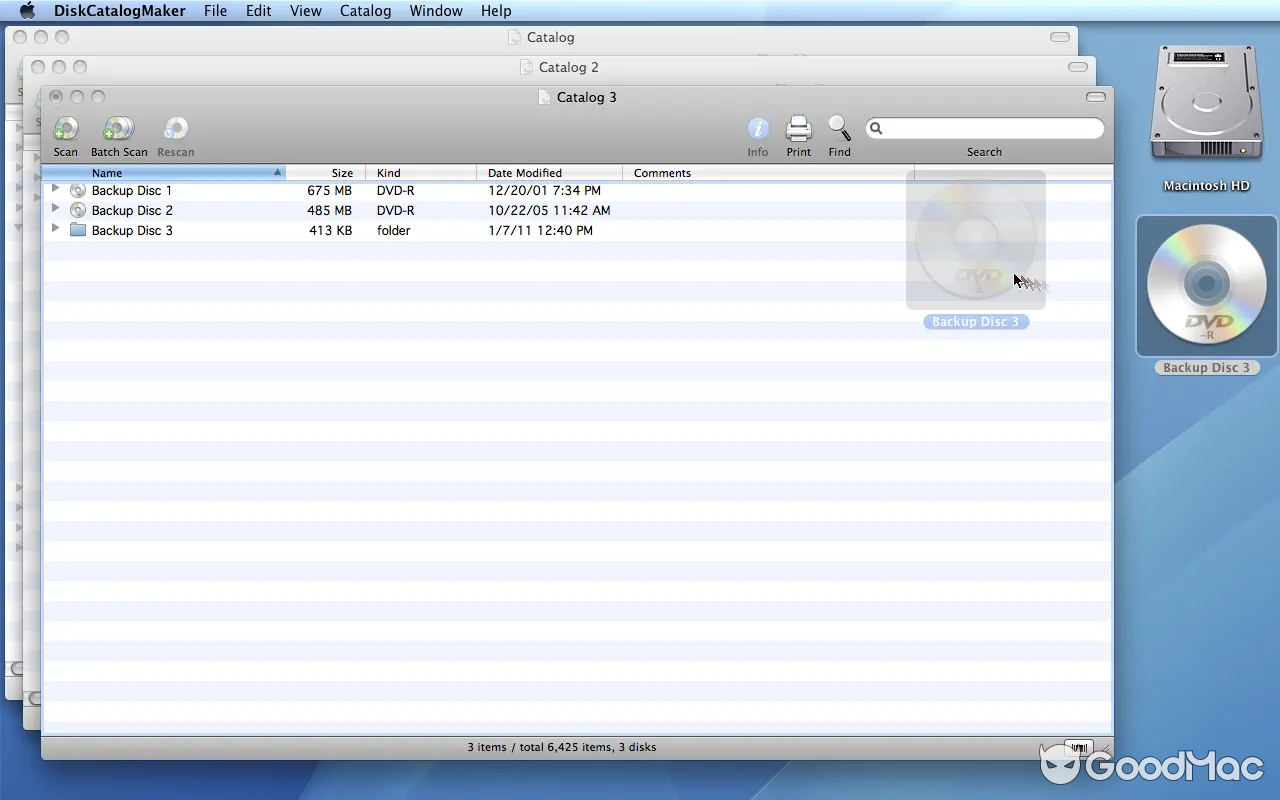This screenshot has width=1280, height=800.
Task: Expand the Backup Disc 3 folder
Action: pos(56,230)
